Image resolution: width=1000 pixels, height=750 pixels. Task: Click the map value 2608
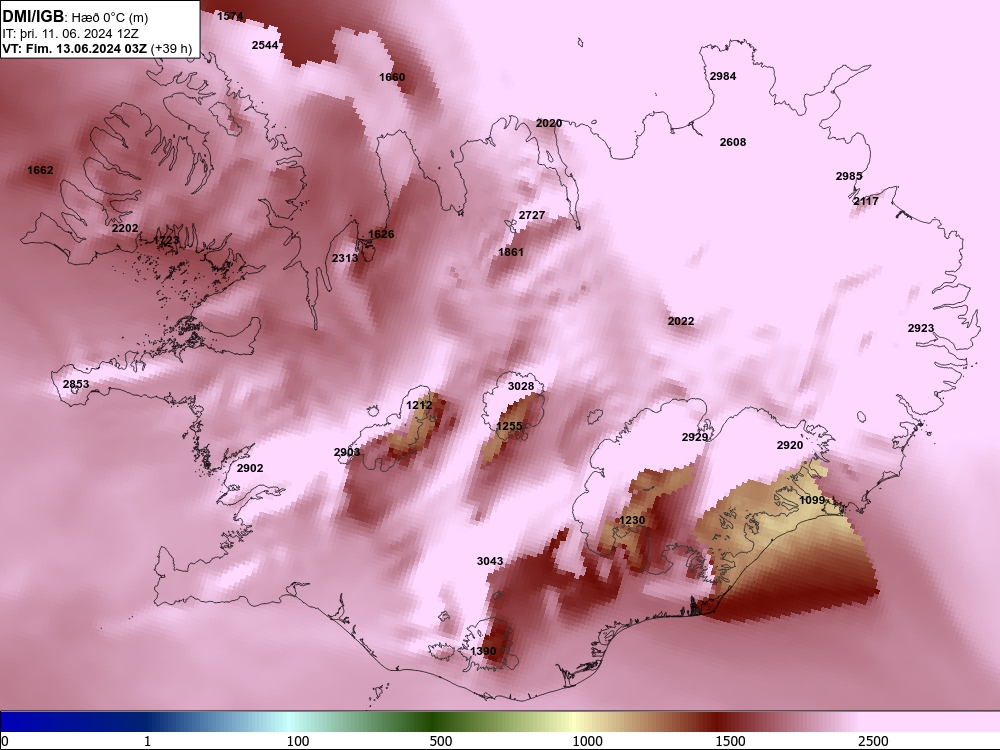point(733,142)
